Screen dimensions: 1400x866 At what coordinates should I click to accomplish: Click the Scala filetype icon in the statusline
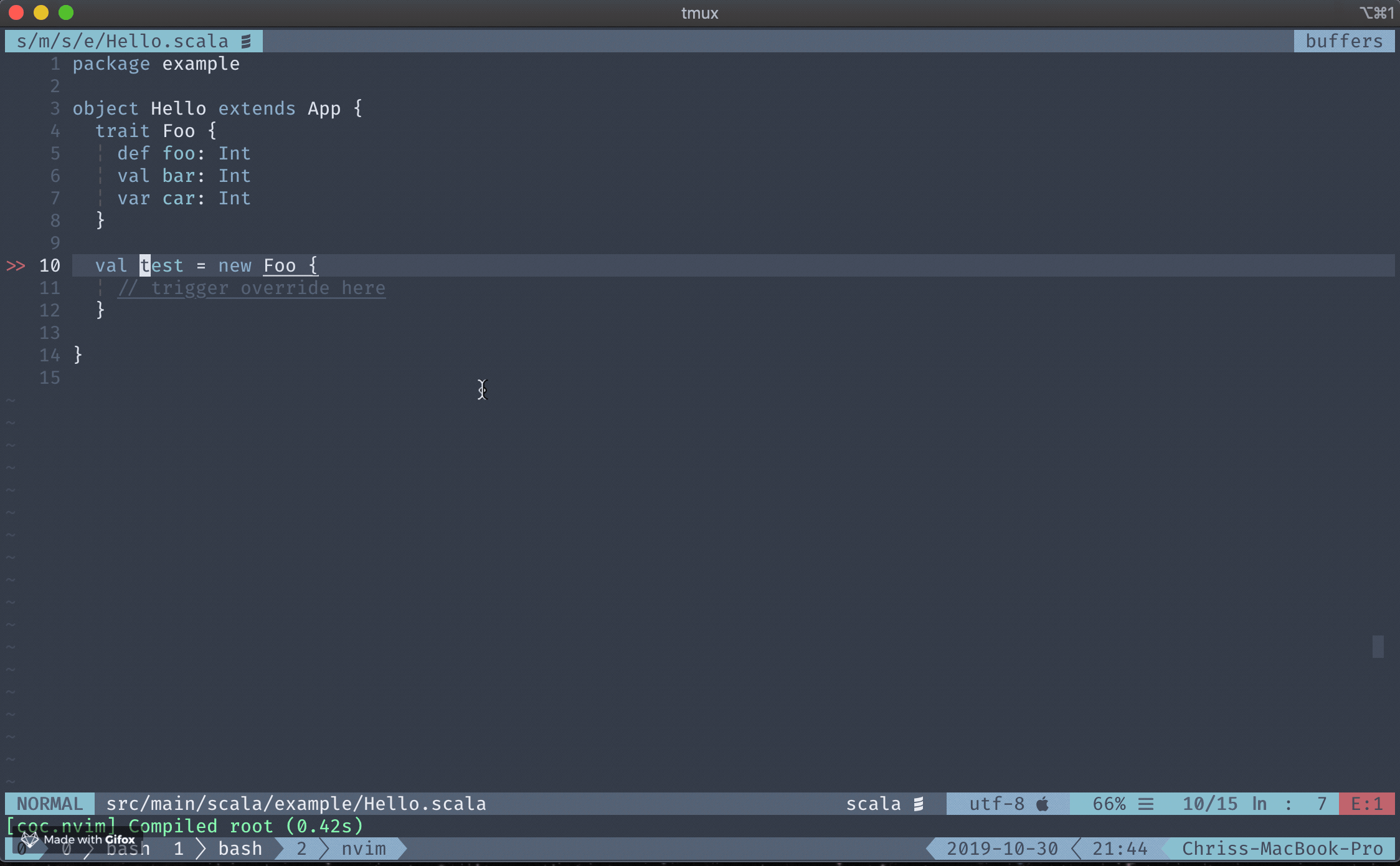click(x=919, y=804)
